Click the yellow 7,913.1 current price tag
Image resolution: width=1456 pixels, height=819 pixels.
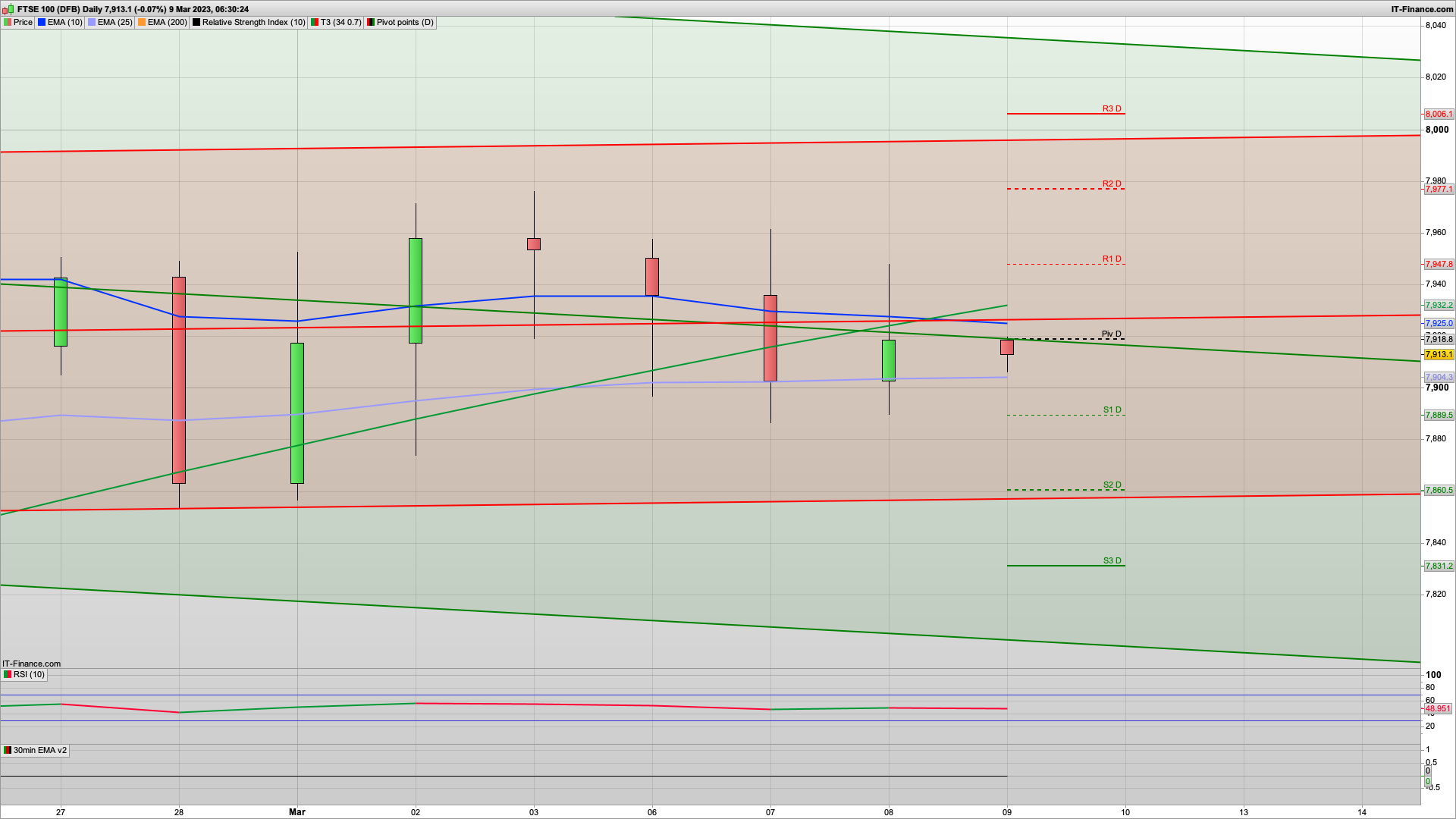pos(1439,354)
